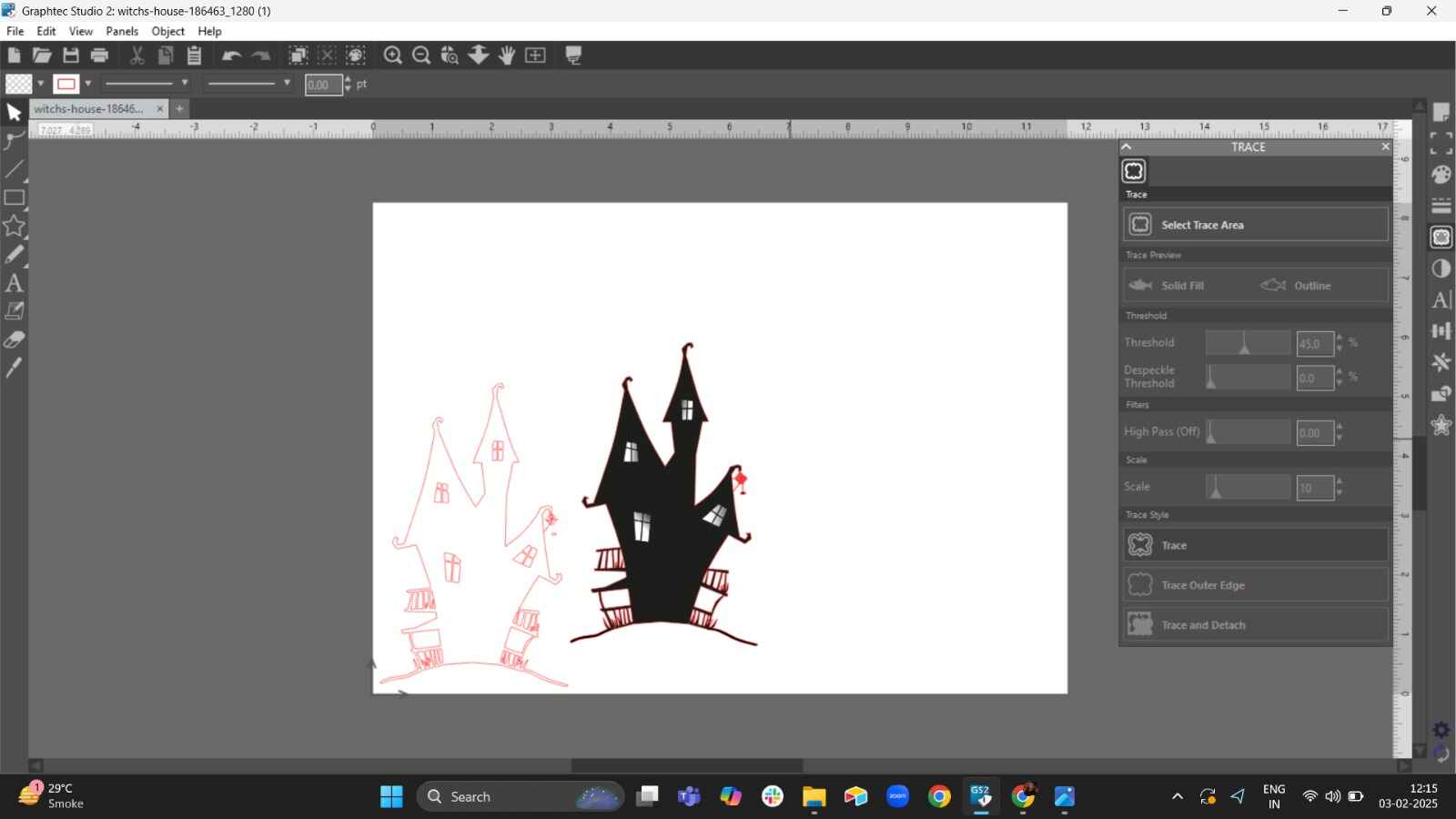The image size is (1456, 819).
Task: Click the Scale slider
Action: click(1248, 487)
